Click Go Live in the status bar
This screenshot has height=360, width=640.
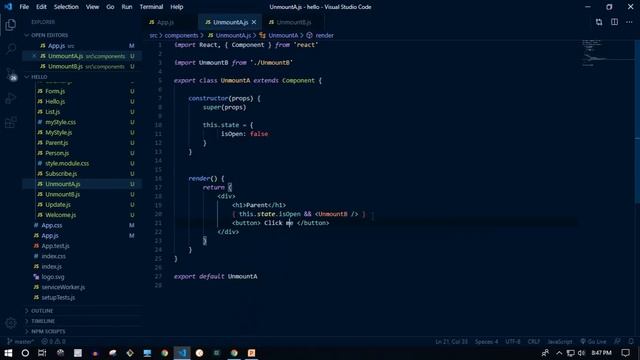[x=593, y=341]
